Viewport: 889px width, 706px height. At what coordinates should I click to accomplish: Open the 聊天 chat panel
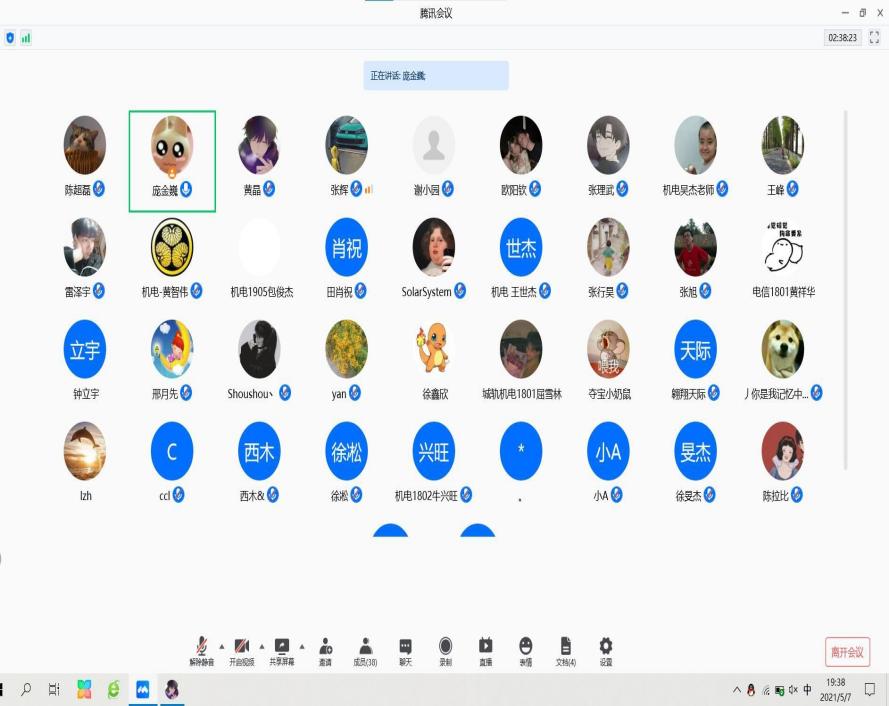pos(405,646)
